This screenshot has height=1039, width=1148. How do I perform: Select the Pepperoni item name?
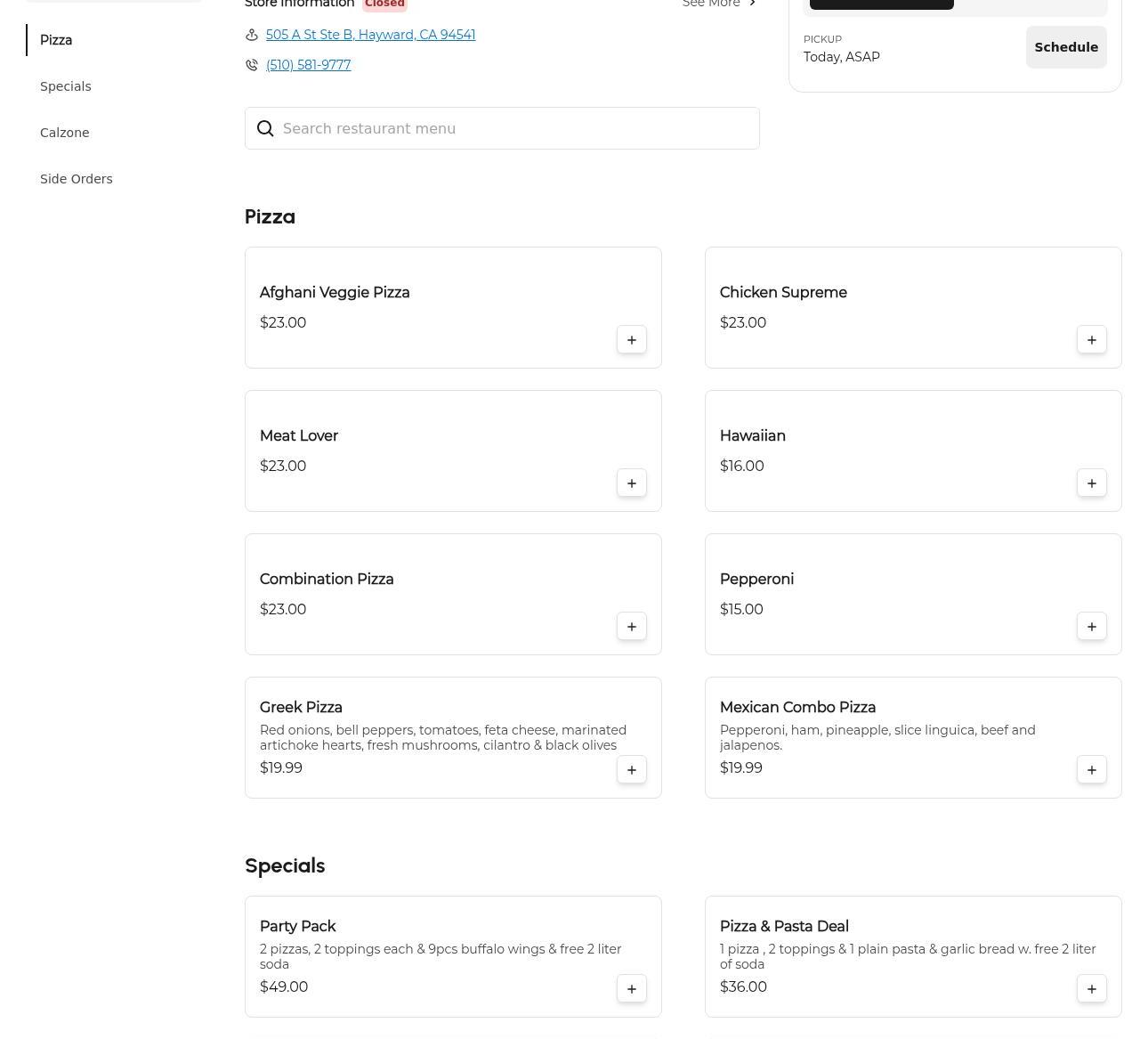click(756, 580)
